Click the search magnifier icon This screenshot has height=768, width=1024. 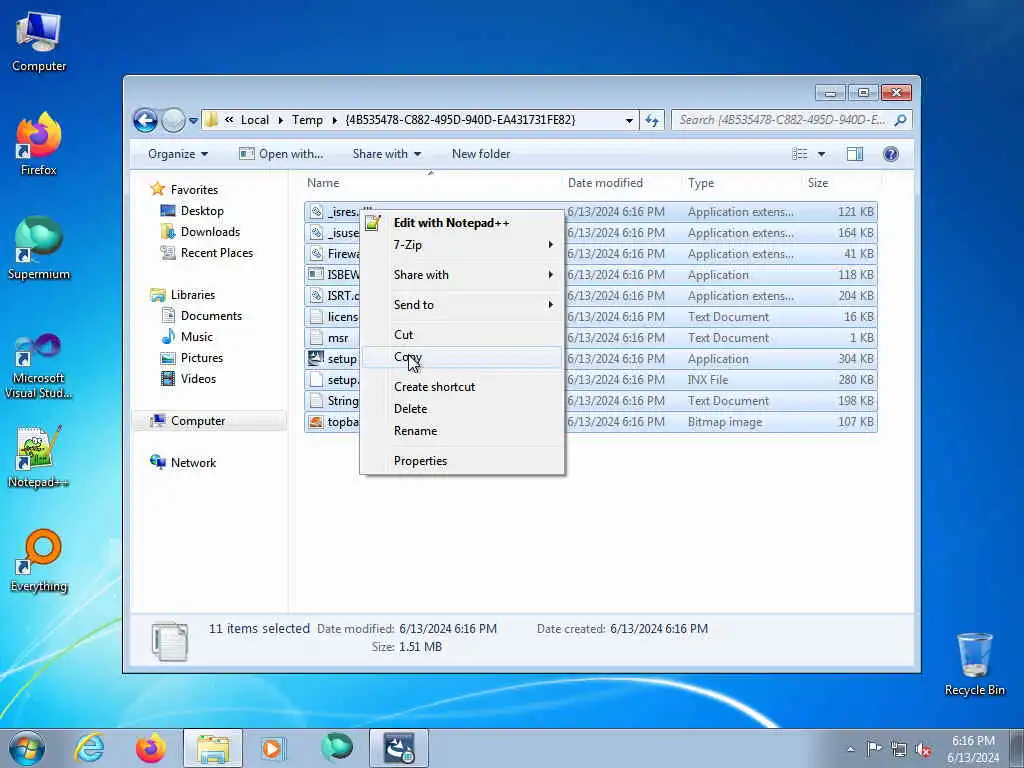tap(900, 120)
